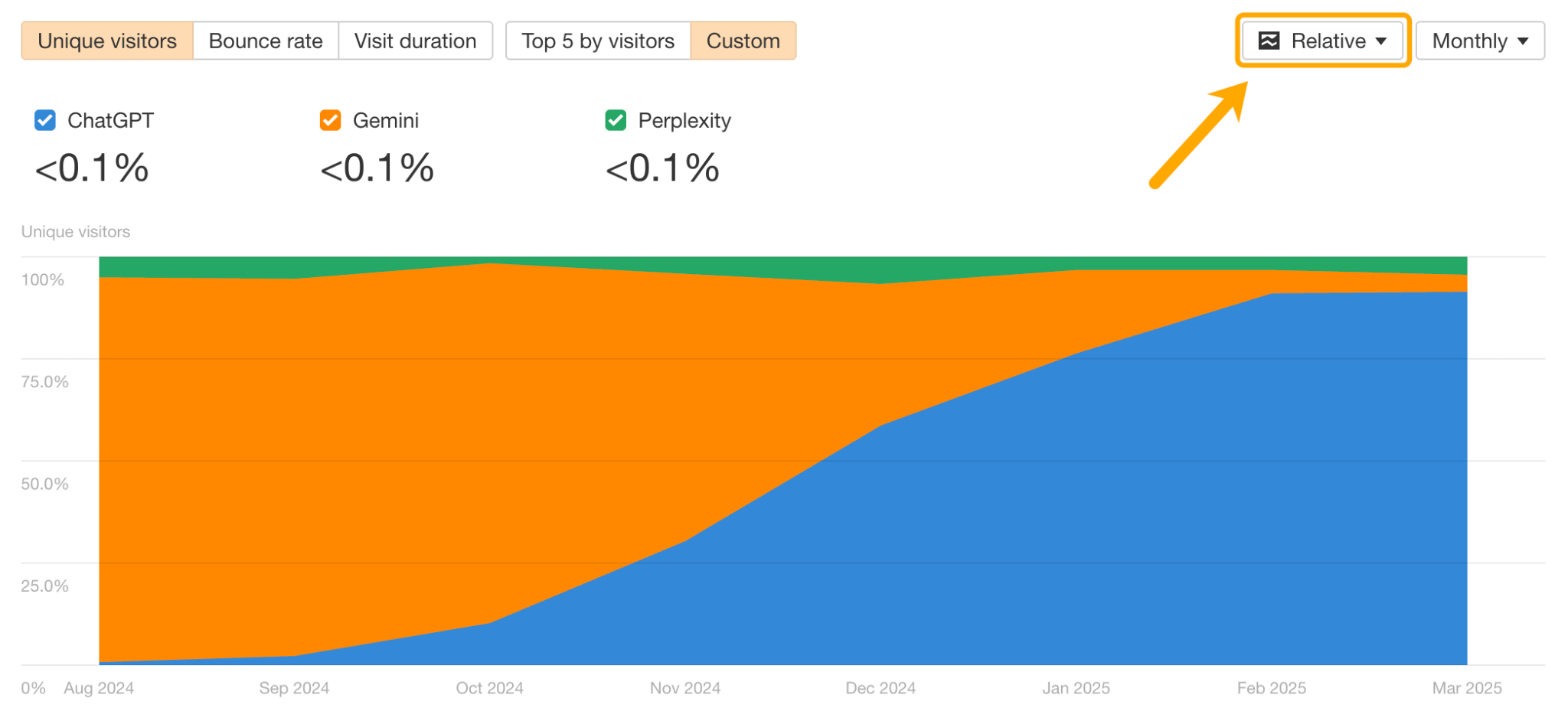
Task: Select the Unique visitors tab
Action: pyautogui.click(x=106, y=41)
